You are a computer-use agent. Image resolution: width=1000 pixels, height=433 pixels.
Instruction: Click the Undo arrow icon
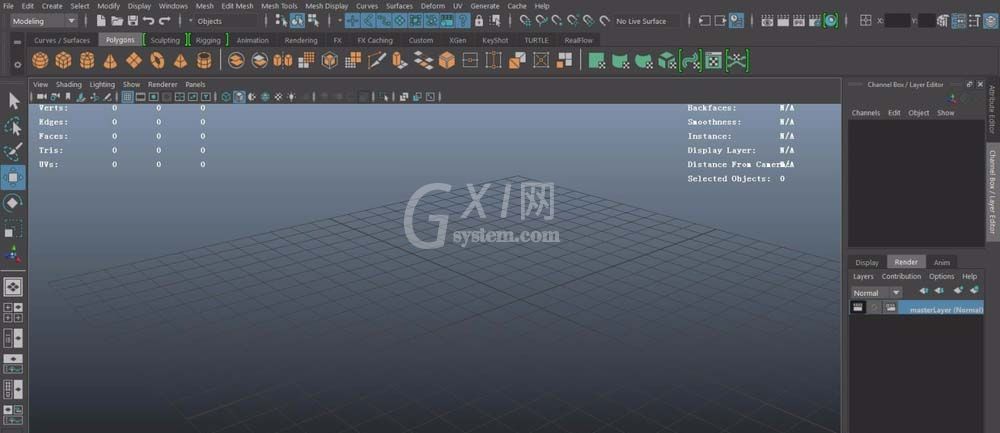(149, 20)
